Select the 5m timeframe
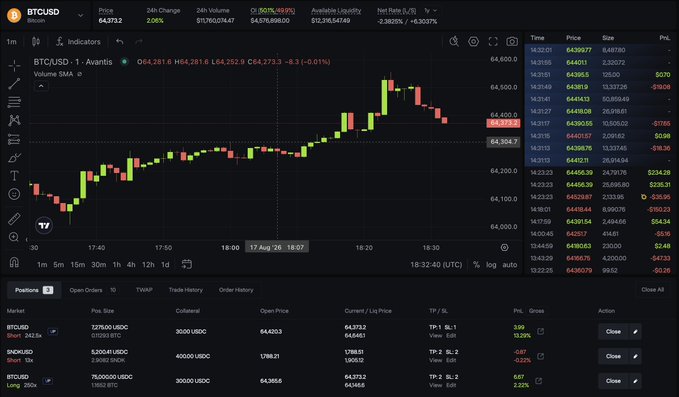The width and height of the screenshot is (679, 397). click(58, 265)
